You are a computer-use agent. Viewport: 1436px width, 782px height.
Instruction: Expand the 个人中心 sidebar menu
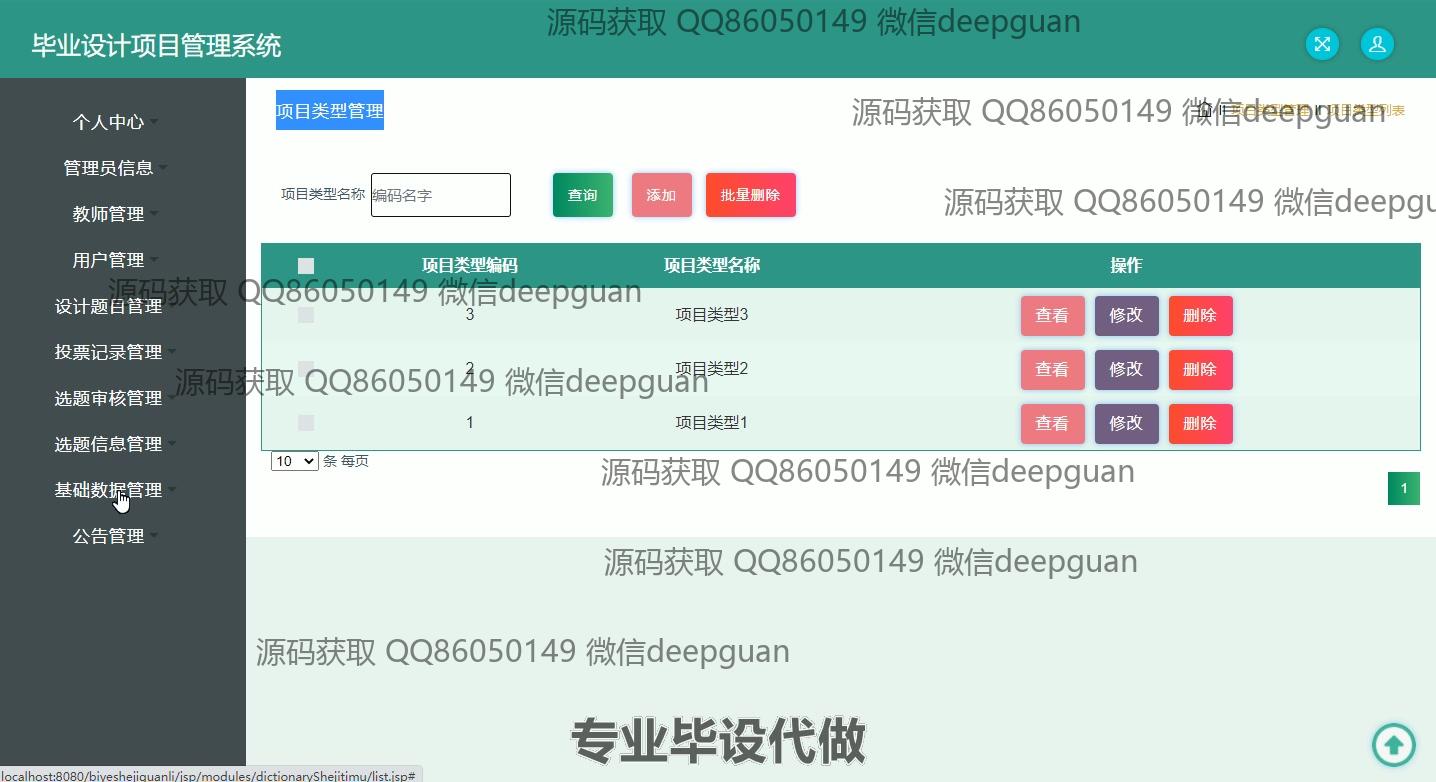109,122
